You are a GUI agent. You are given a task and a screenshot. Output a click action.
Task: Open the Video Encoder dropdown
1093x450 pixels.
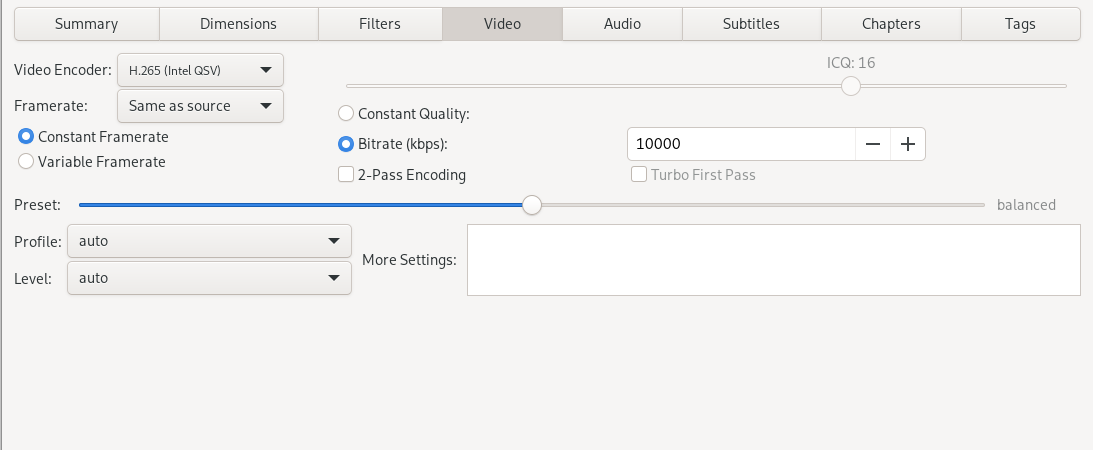tap(201, 70)
